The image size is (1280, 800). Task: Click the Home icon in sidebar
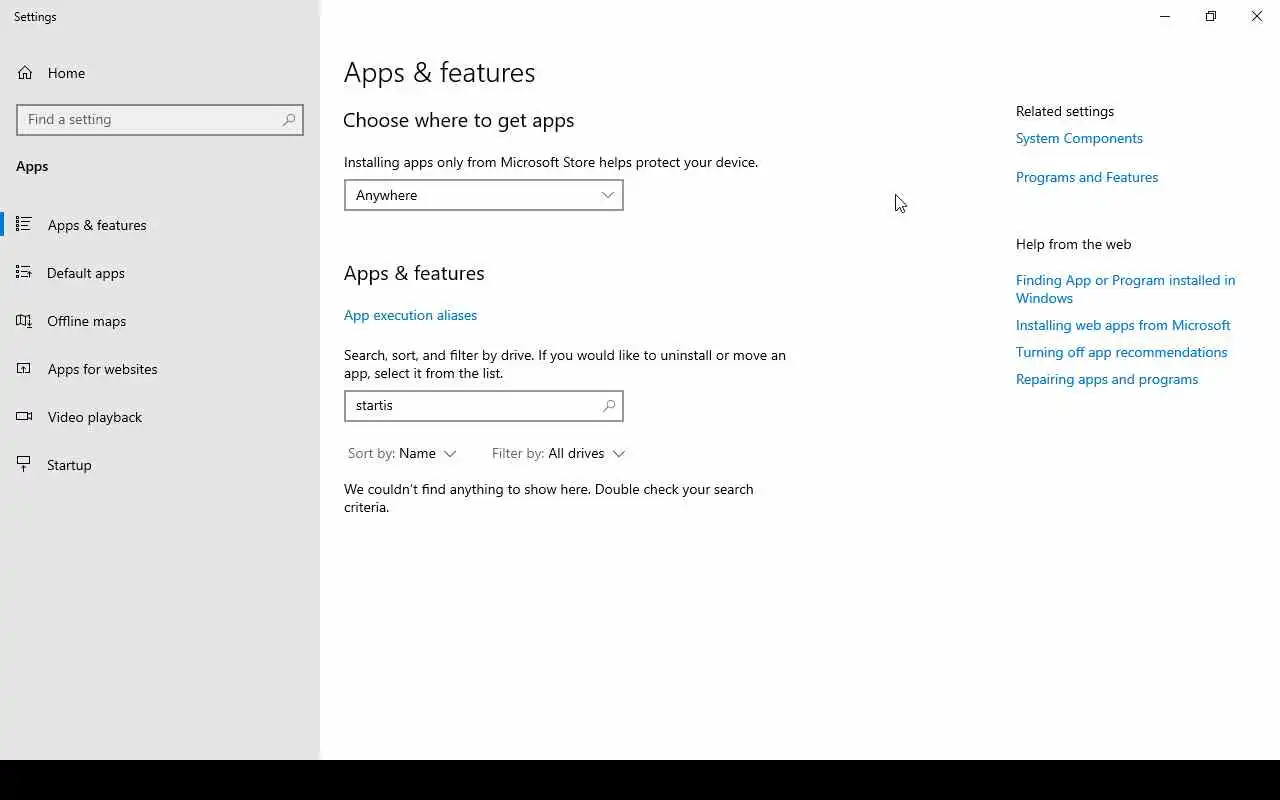coord(25,73)
